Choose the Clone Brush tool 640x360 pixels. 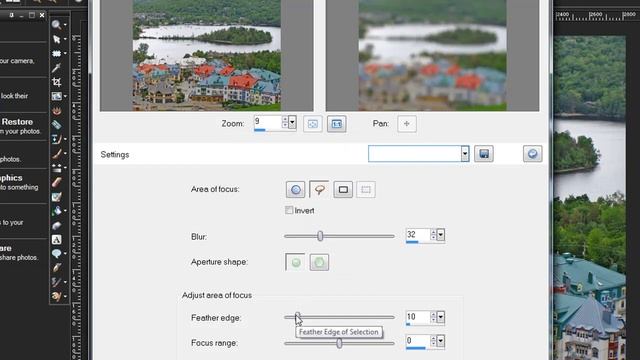click(x=56, y=139)
